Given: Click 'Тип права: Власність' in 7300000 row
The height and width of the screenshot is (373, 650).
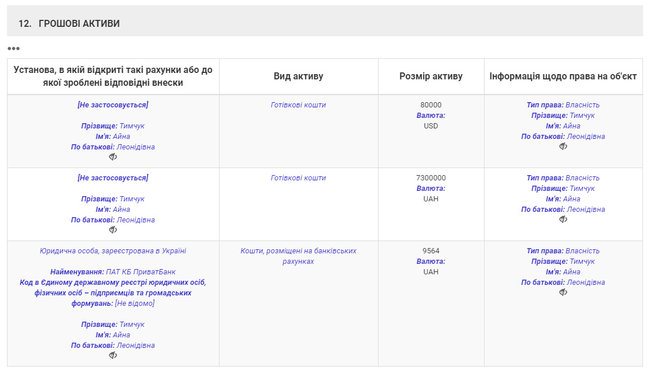Looking at the screenshot, I should (x=563, y=178).
